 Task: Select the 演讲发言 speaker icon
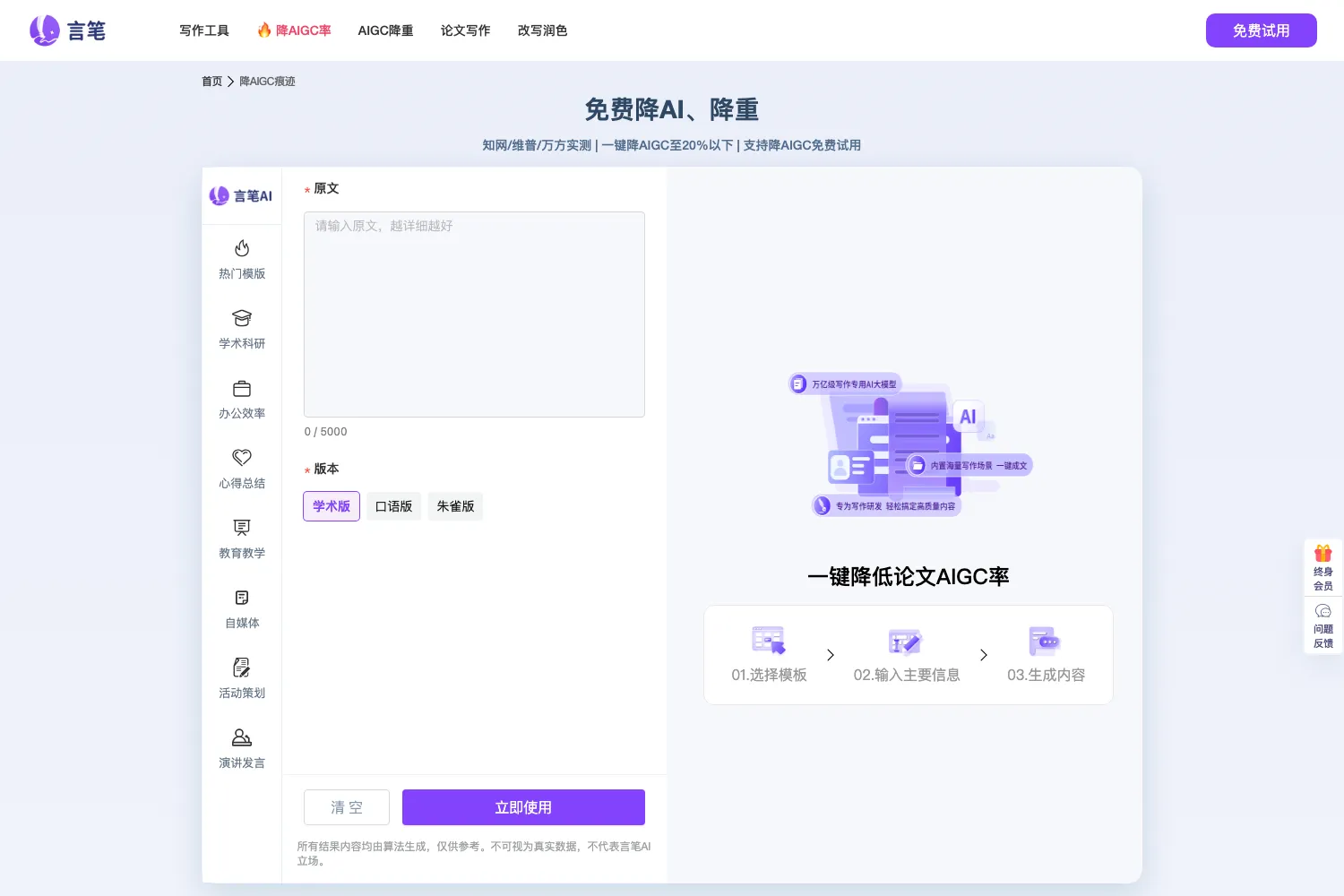tap(242, 737)
